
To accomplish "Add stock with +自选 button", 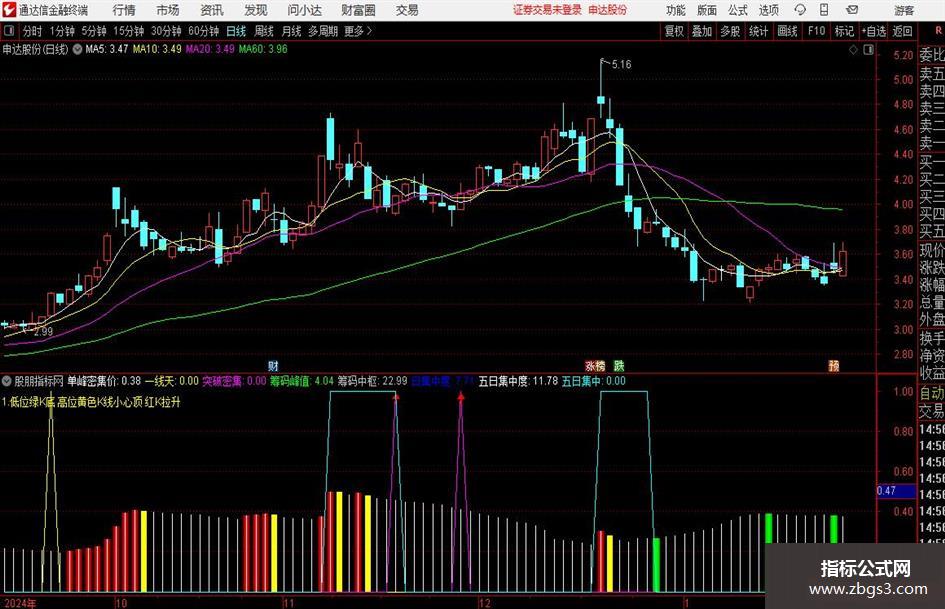I will (873, 31).
